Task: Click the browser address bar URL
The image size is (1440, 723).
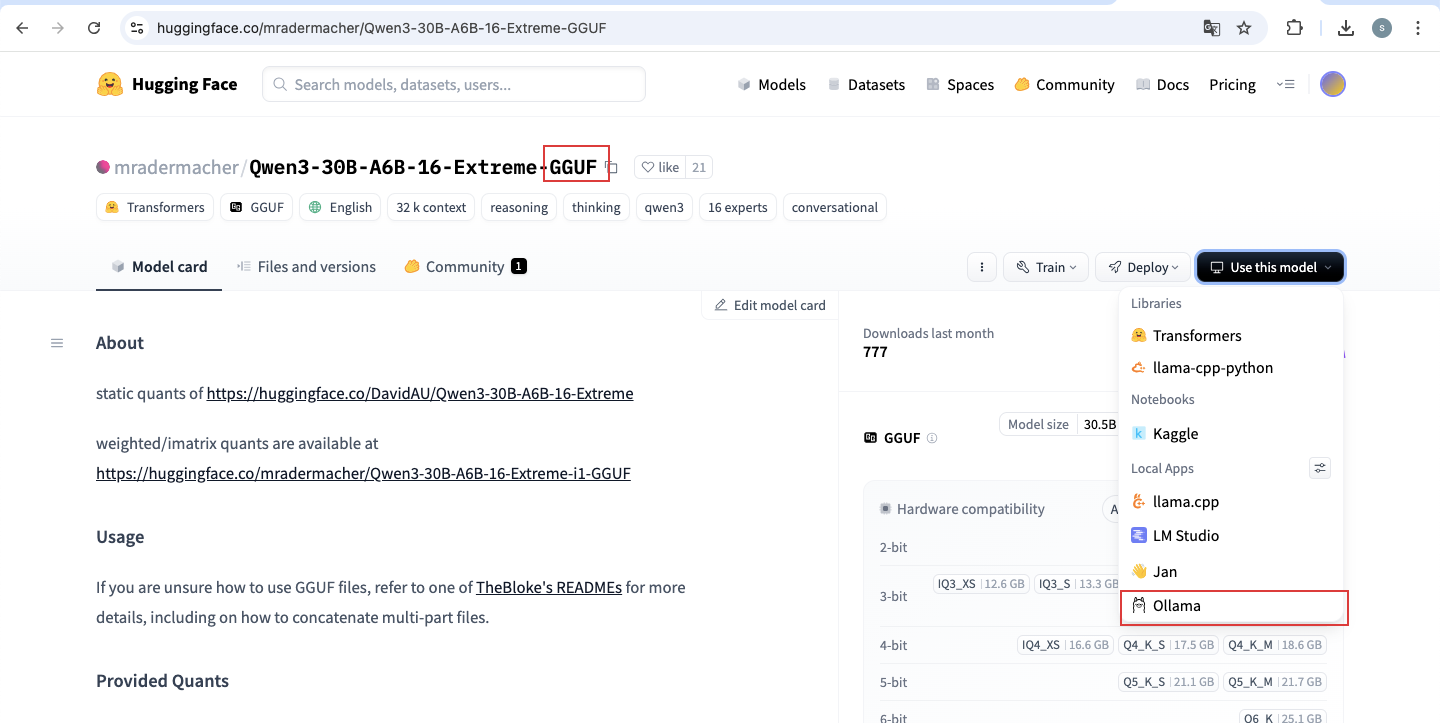Action: [381, 28]
